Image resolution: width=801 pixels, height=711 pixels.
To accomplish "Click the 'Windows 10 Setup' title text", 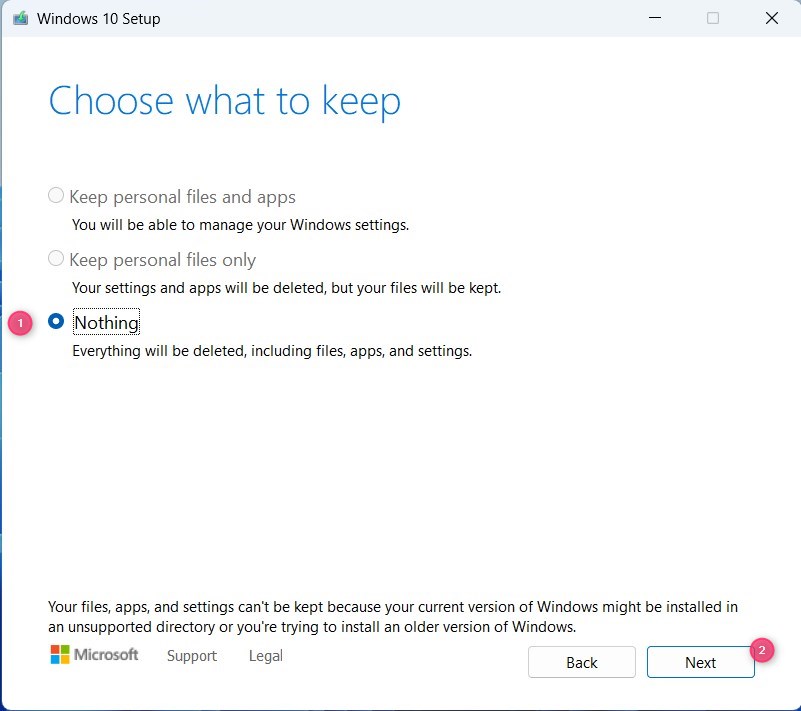I will (99, 19).
